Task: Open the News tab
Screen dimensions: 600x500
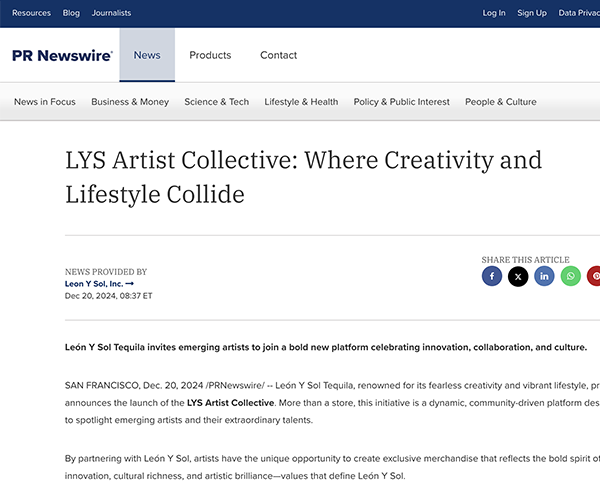Action: coord(147,55)
